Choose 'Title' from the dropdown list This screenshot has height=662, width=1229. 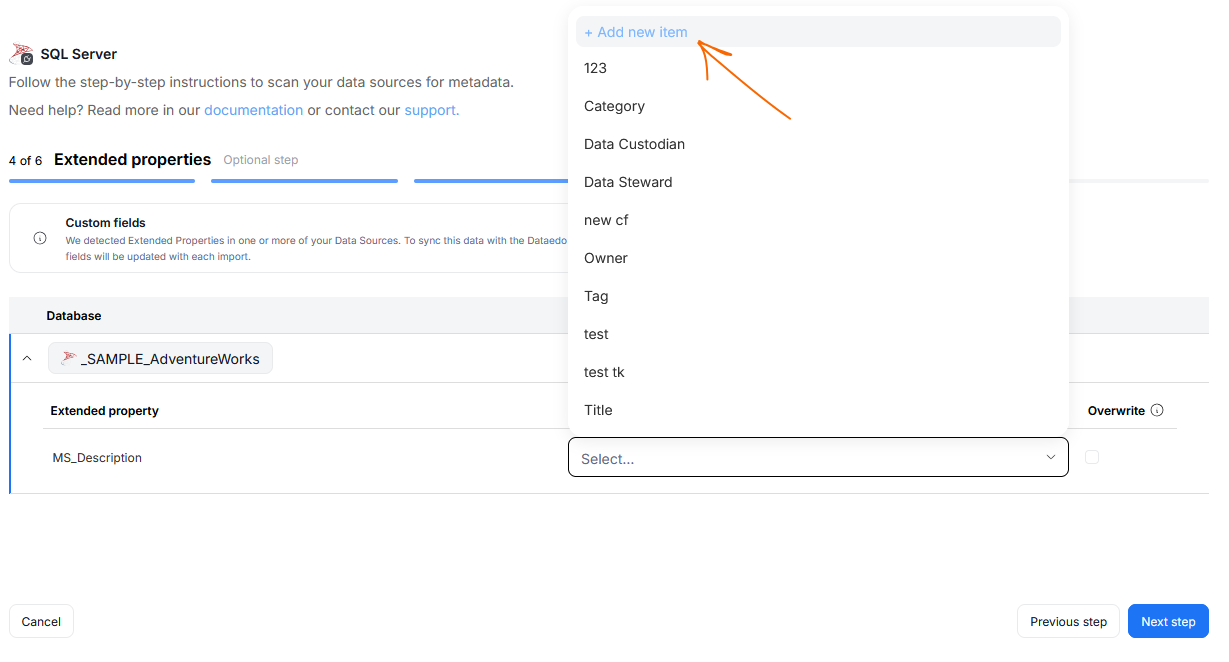click(x=598, y=410)
